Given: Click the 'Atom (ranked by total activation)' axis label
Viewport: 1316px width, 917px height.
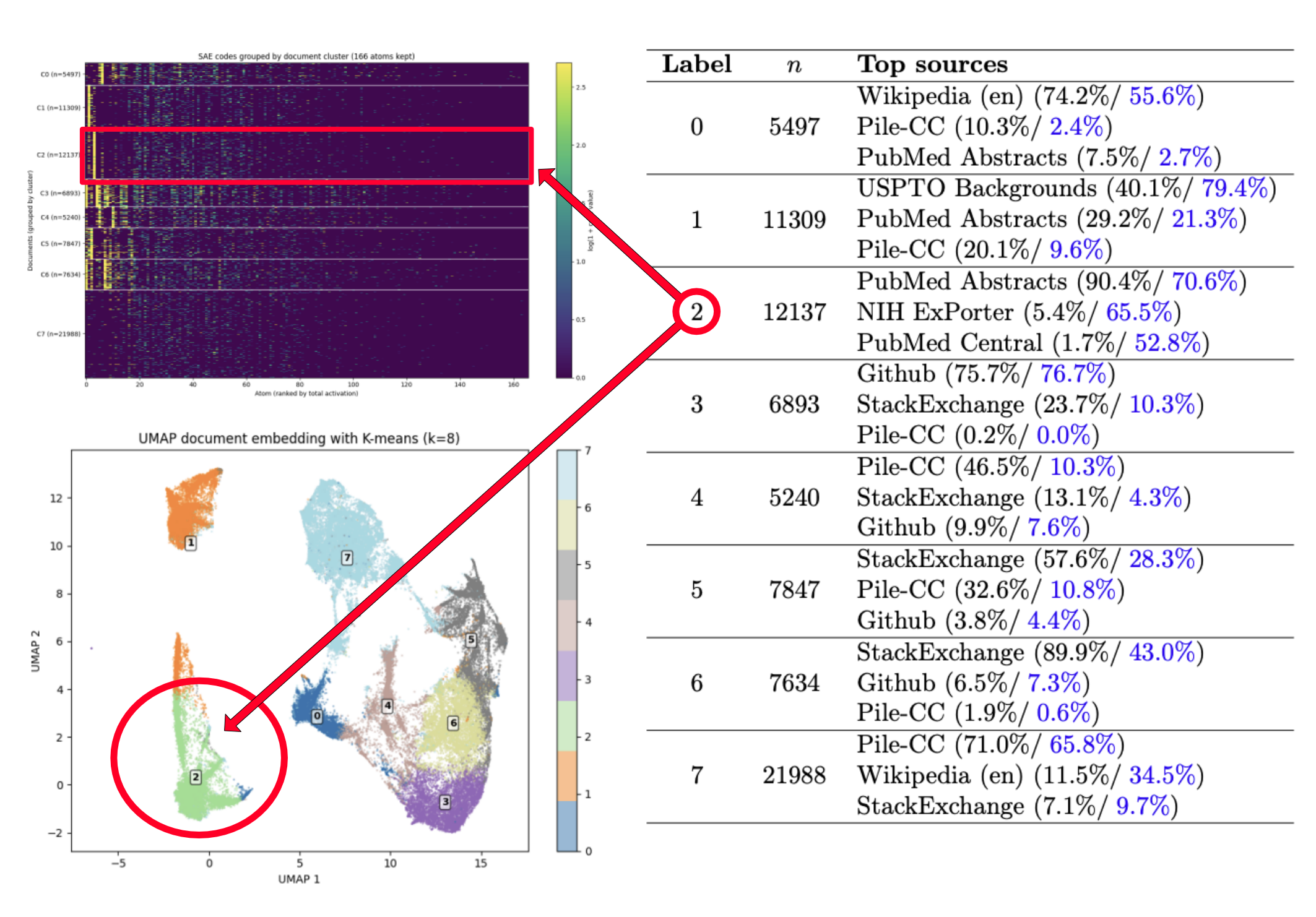Looking at the screenshot, I should click(306, 394).
